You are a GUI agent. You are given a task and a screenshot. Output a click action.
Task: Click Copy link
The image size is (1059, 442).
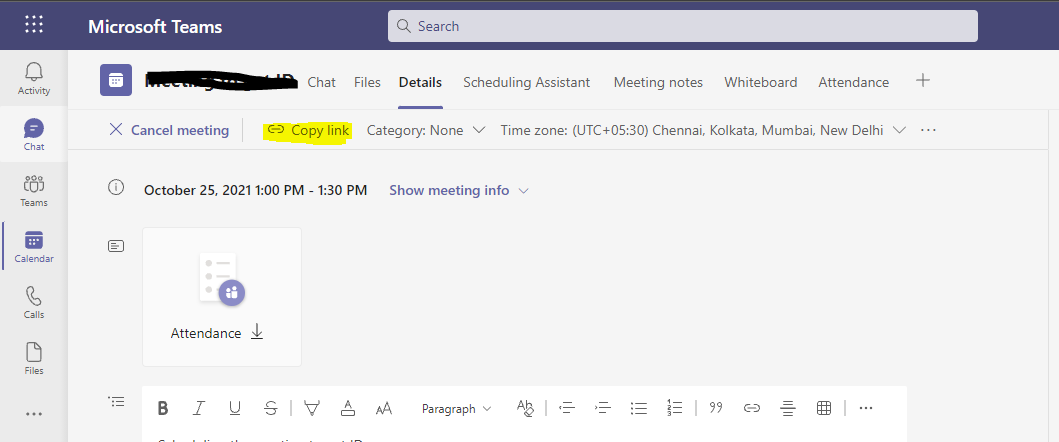click(x=308, y=130)
